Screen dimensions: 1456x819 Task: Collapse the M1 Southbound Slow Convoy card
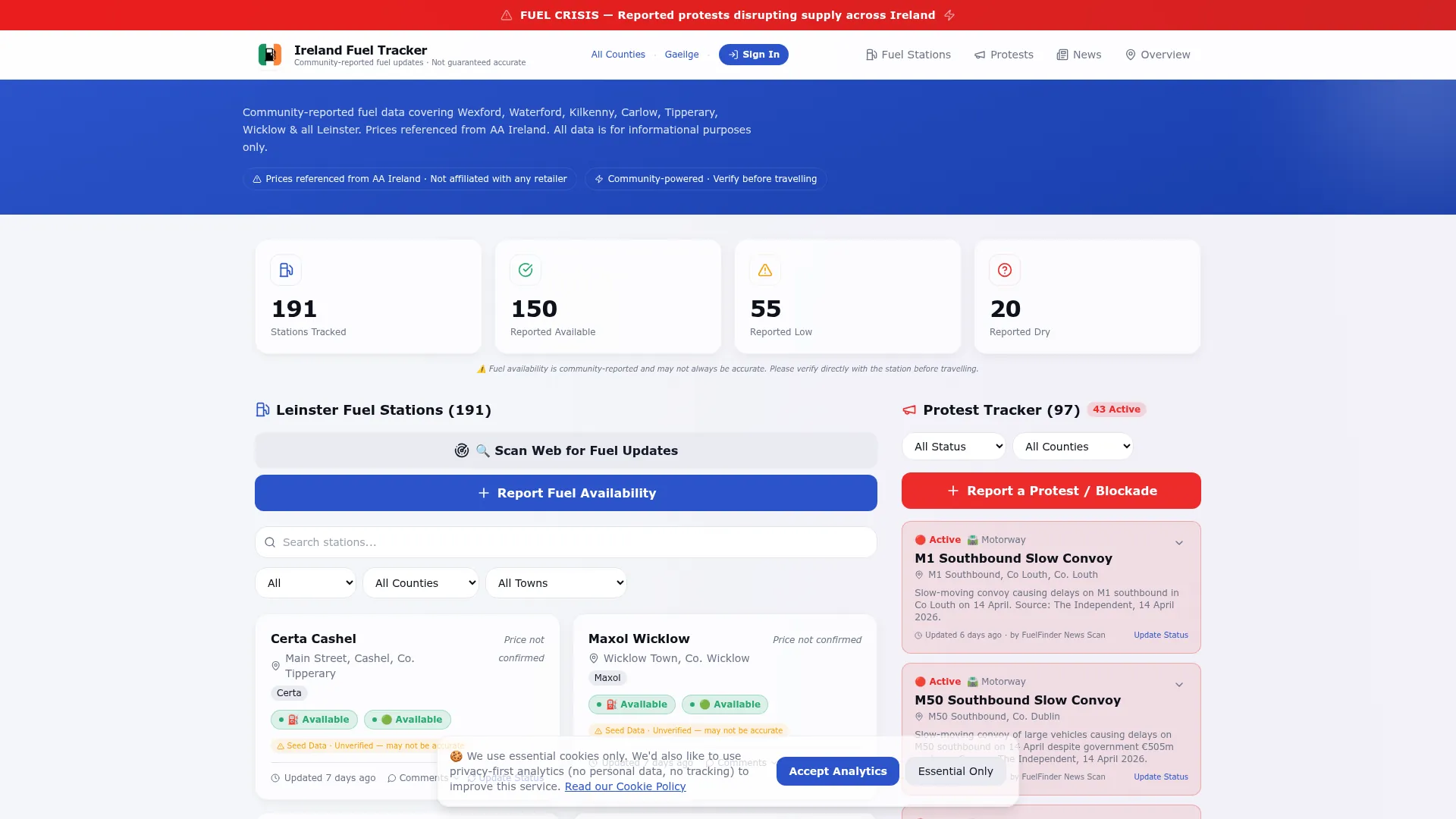click(x=1178, y=543)
